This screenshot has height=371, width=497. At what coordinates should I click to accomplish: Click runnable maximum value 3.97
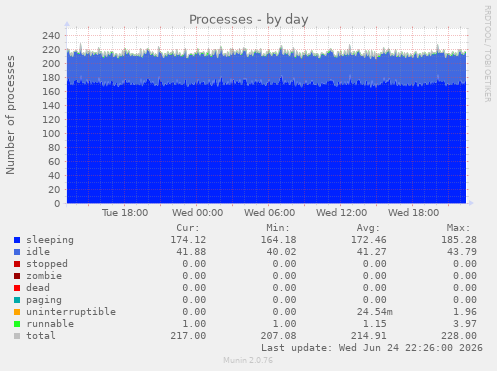(x=465, y=324)
